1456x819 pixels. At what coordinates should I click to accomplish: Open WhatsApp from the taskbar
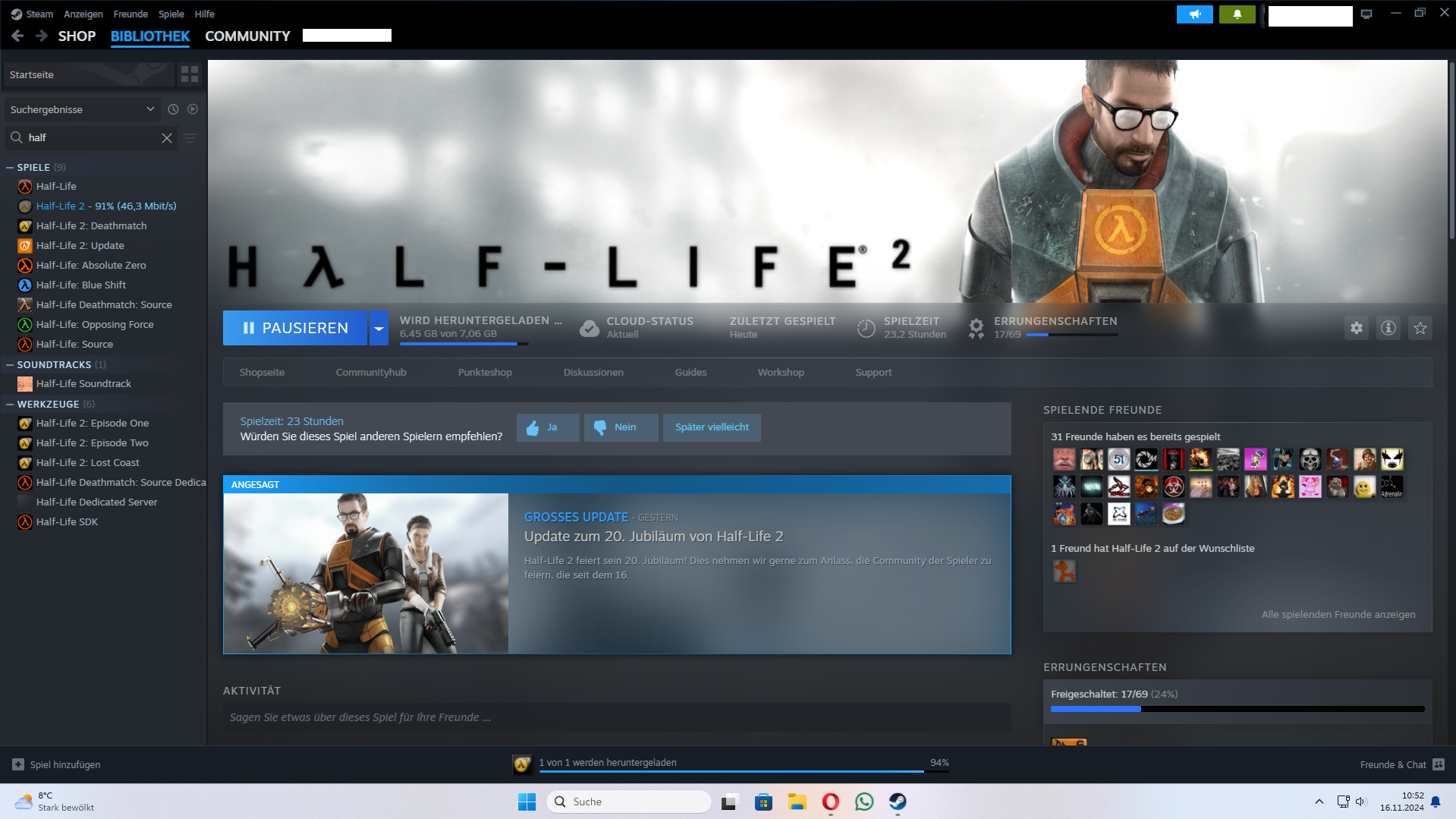click(x=864, y=802)
